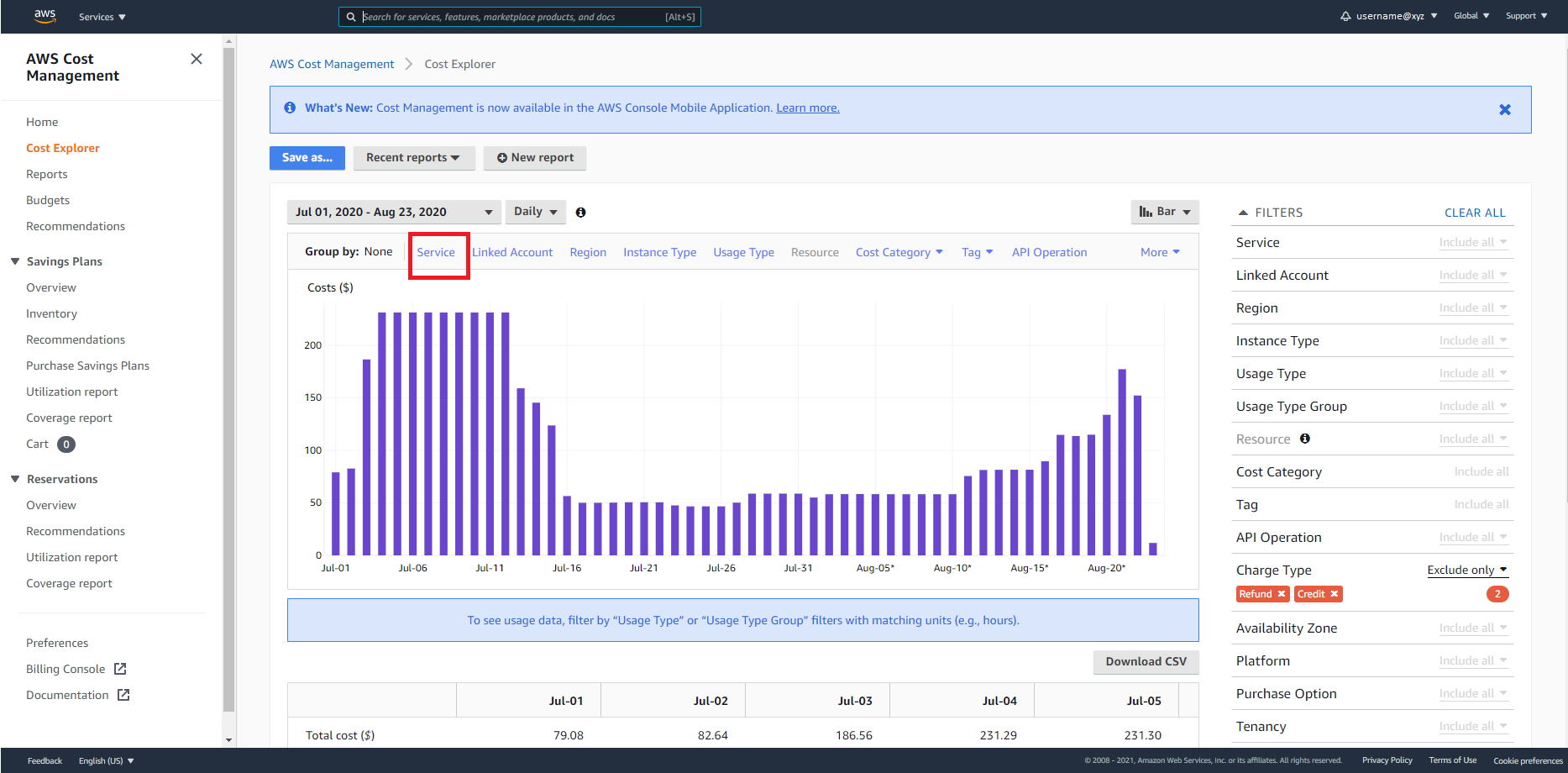Open the Bar chart type dropdown
This screenshot has width=1568, height=773.
click(1165, 212)
